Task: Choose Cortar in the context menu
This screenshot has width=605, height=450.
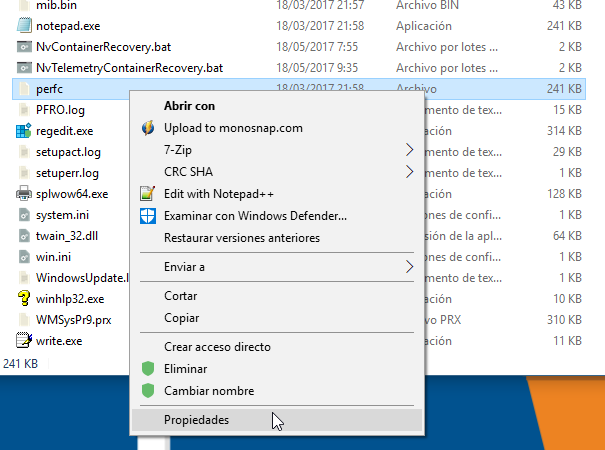Action: [182, 296]
